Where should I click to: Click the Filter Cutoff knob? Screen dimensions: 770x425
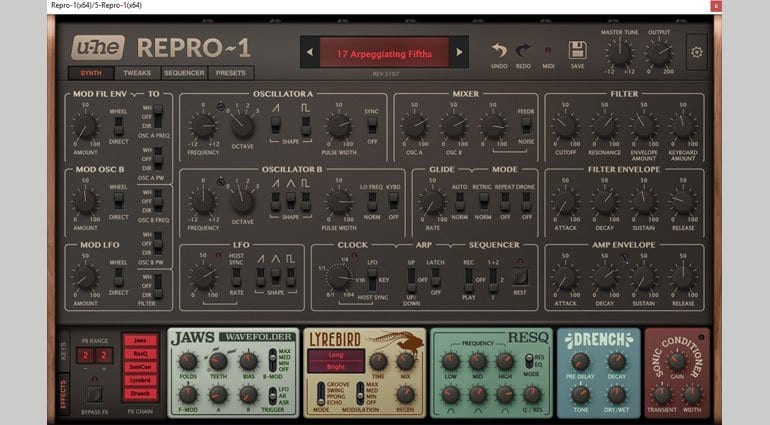[565, 126]
